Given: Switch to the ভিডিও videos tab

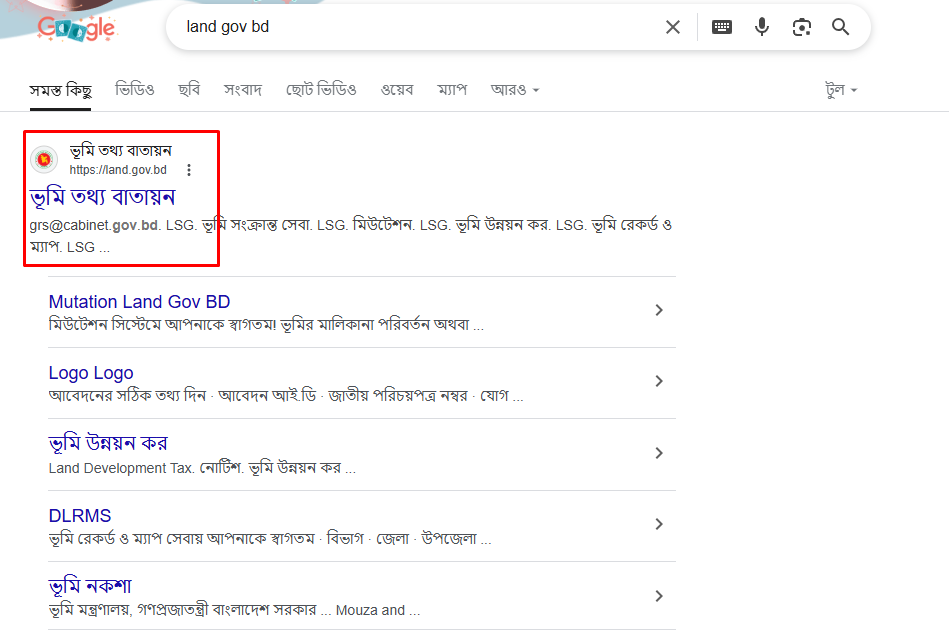Looking at the screenshot, I should [134, 90].
